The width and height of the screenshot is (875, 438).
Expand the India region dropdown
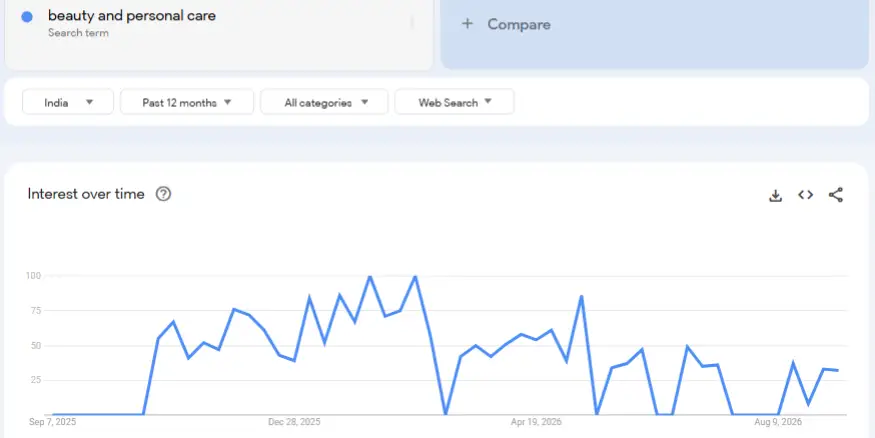(x=68, y=102)
